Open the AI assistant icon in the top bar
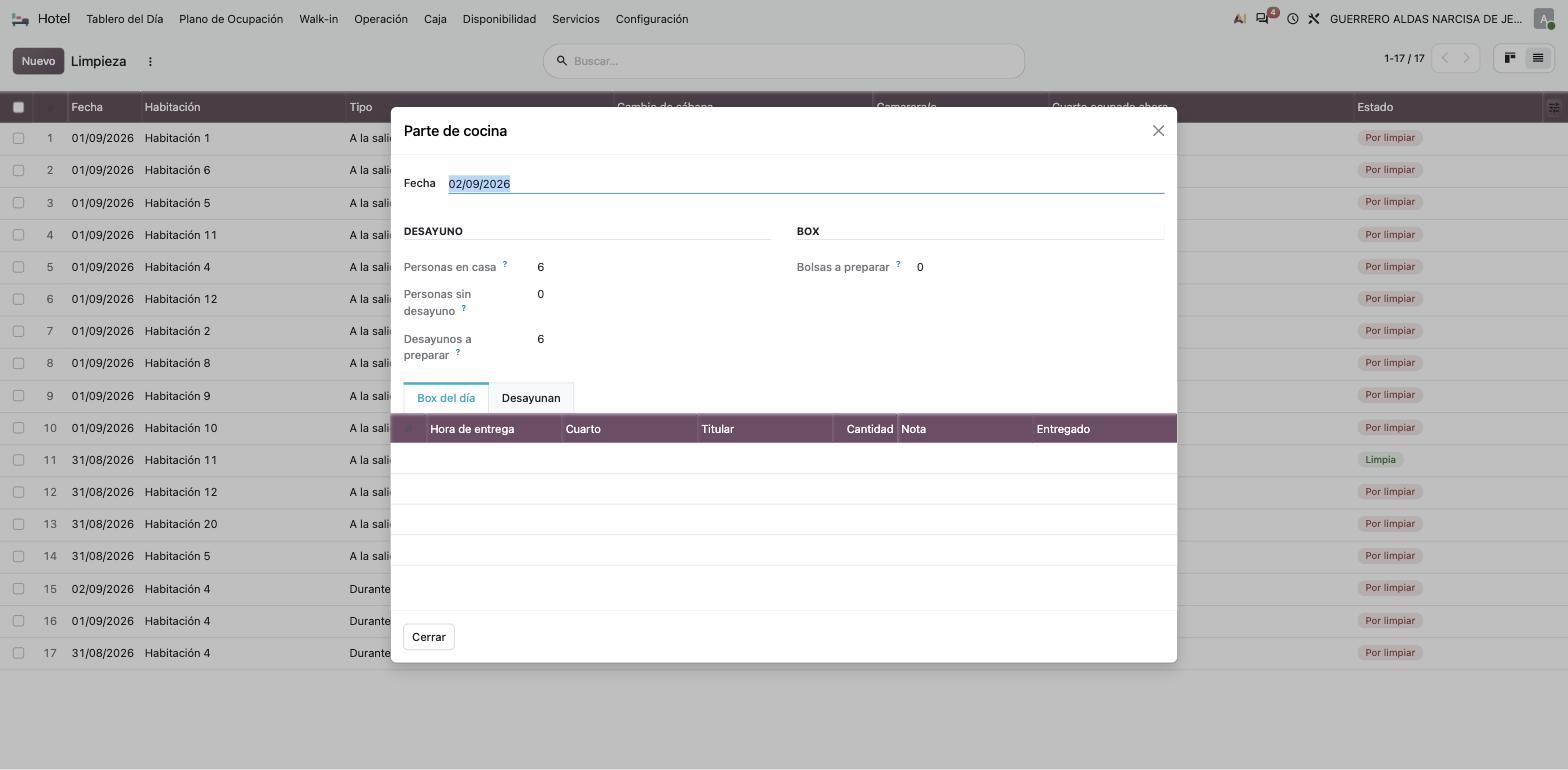 pyautogui.click(x=1240, y=19)
